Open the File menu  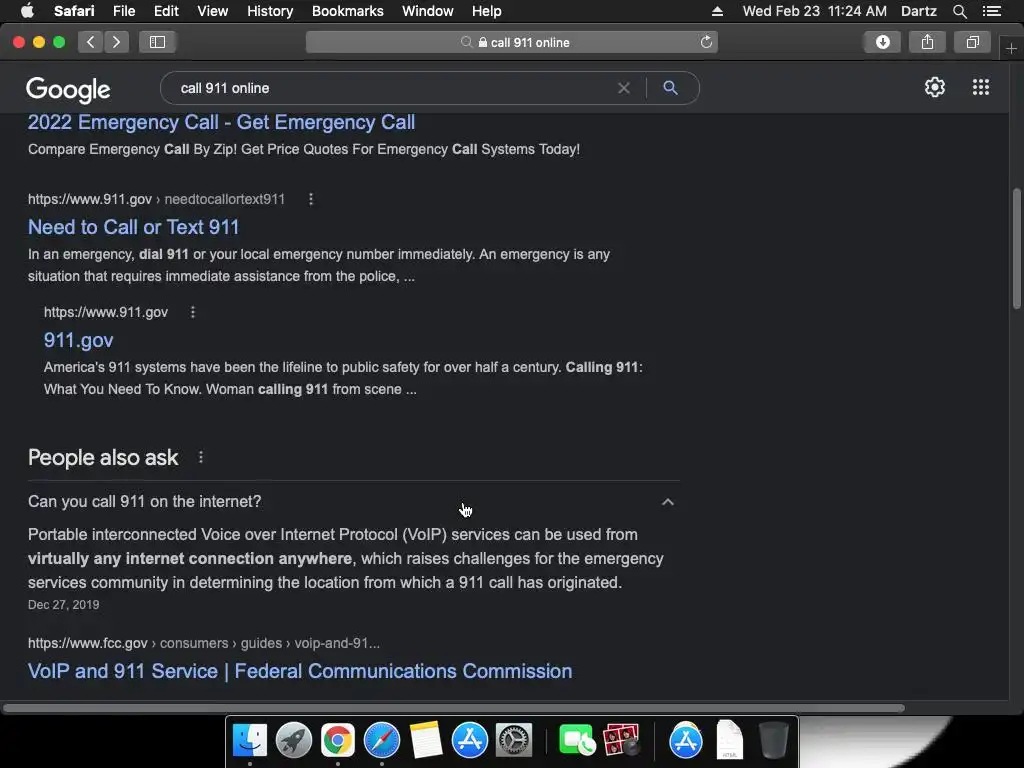pos(123,11)
